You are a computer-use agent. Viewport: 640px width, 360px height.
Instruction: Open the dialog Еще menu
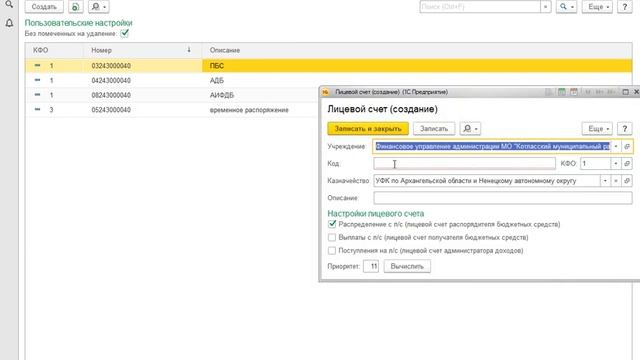click(x=597, y=129)
